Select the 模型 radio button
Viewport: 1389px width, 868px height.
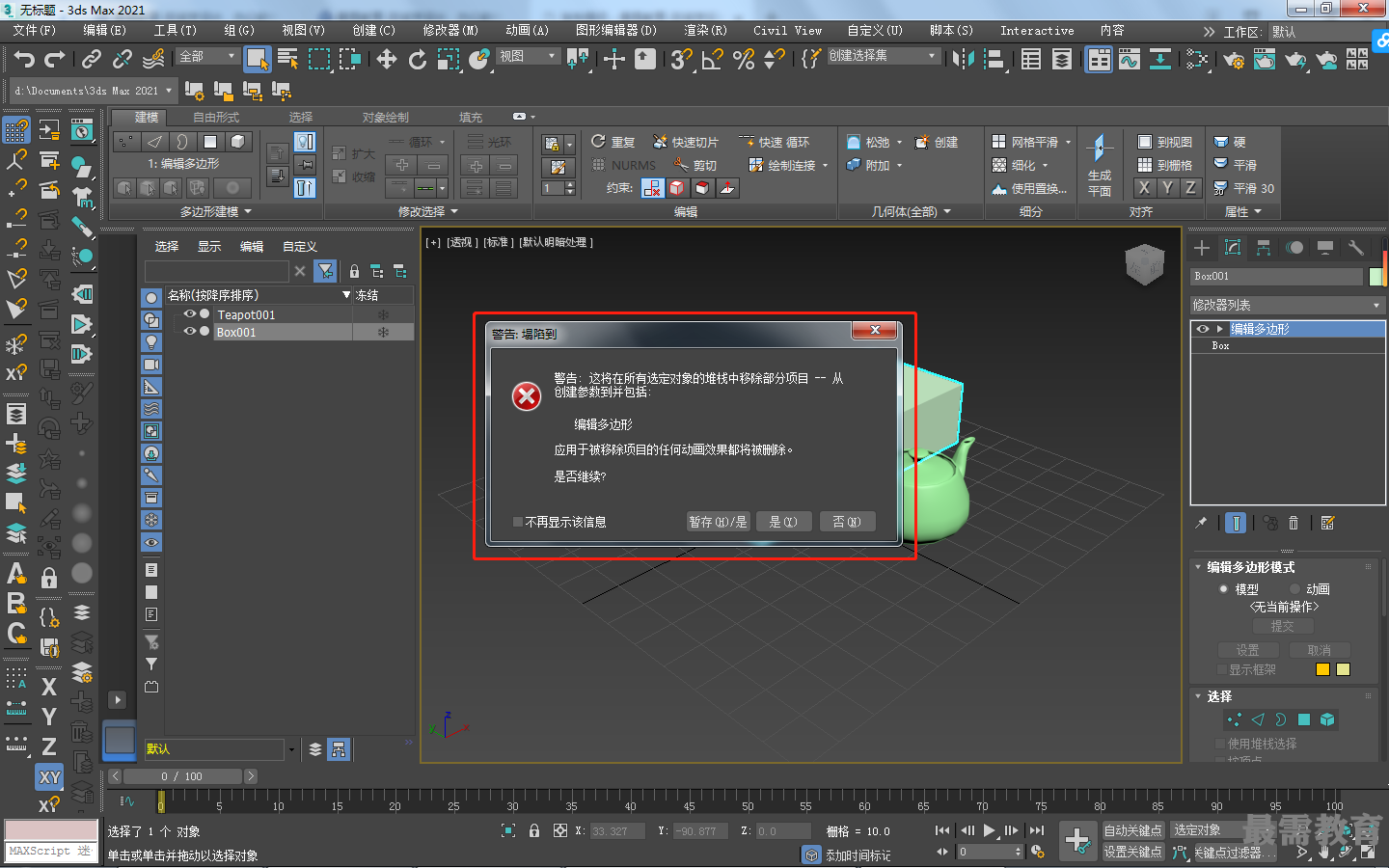[1223, 588]
